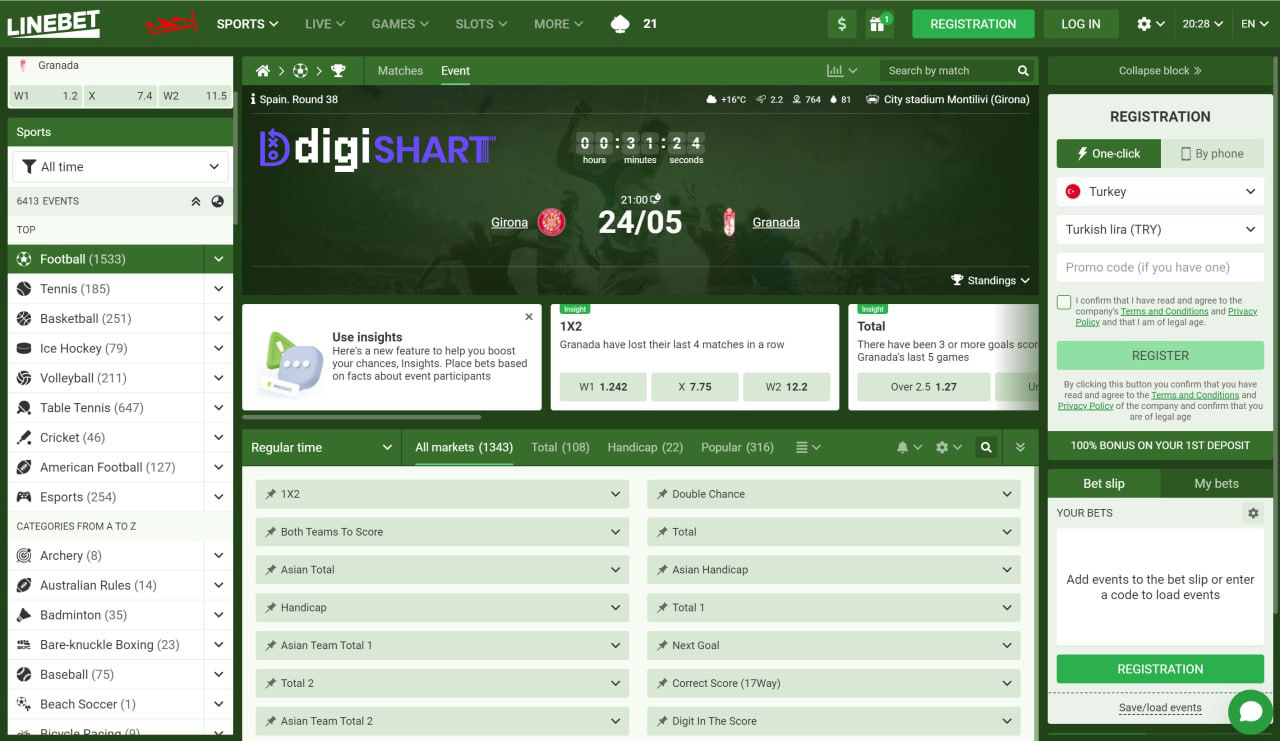The image size is (1280, 741).
Task: Open the Turkey country dropdown
Action: 1160,191
